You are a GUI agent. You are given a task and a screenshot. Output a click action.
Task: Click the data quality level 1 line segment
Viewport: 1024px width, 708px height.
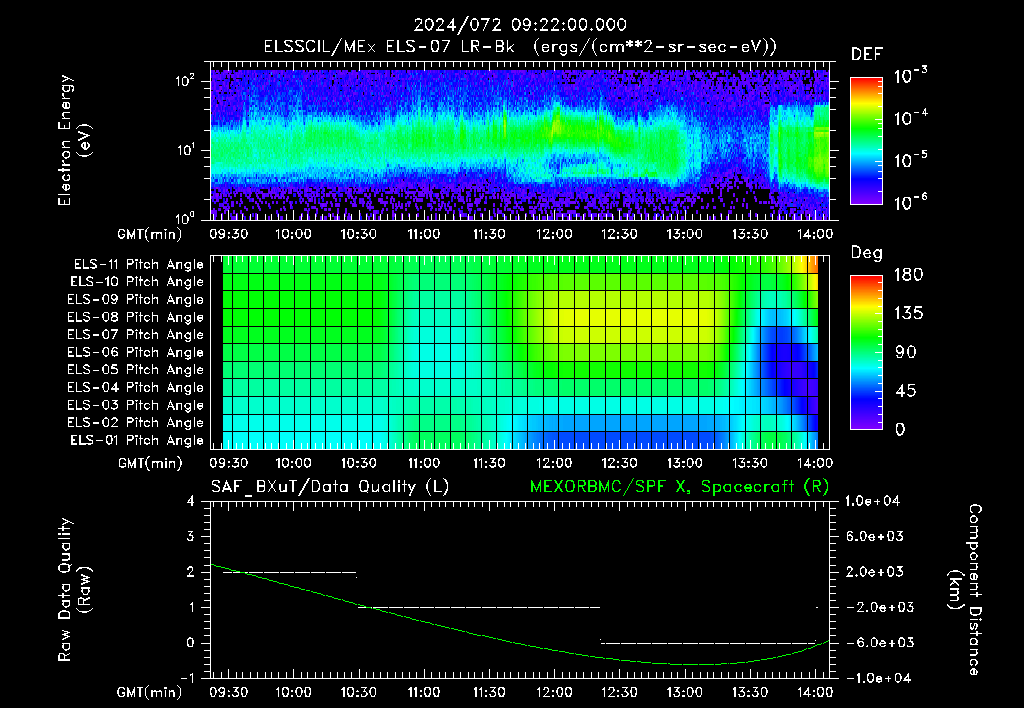click(479, 607)
